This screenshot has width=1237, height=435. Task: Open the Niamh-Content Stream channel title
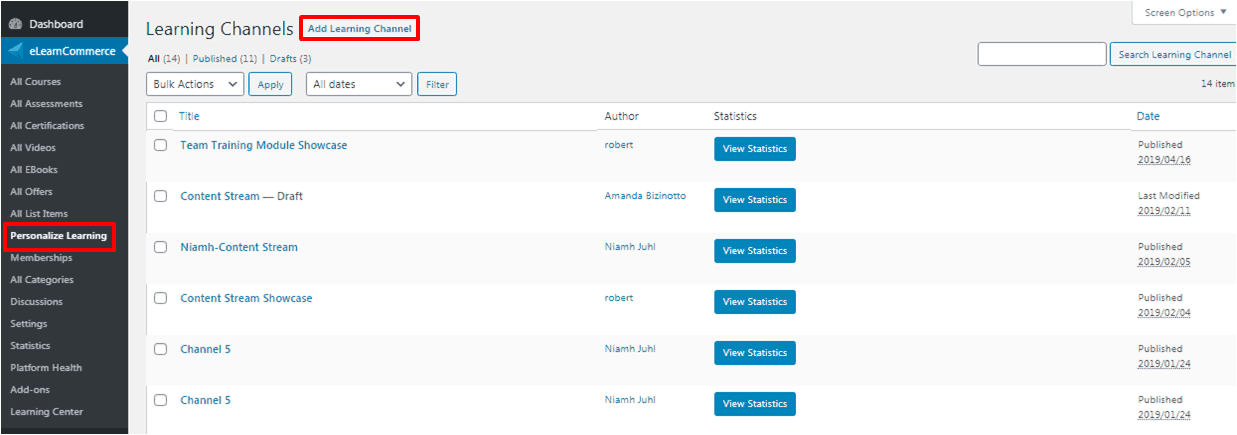pos(239,247)
